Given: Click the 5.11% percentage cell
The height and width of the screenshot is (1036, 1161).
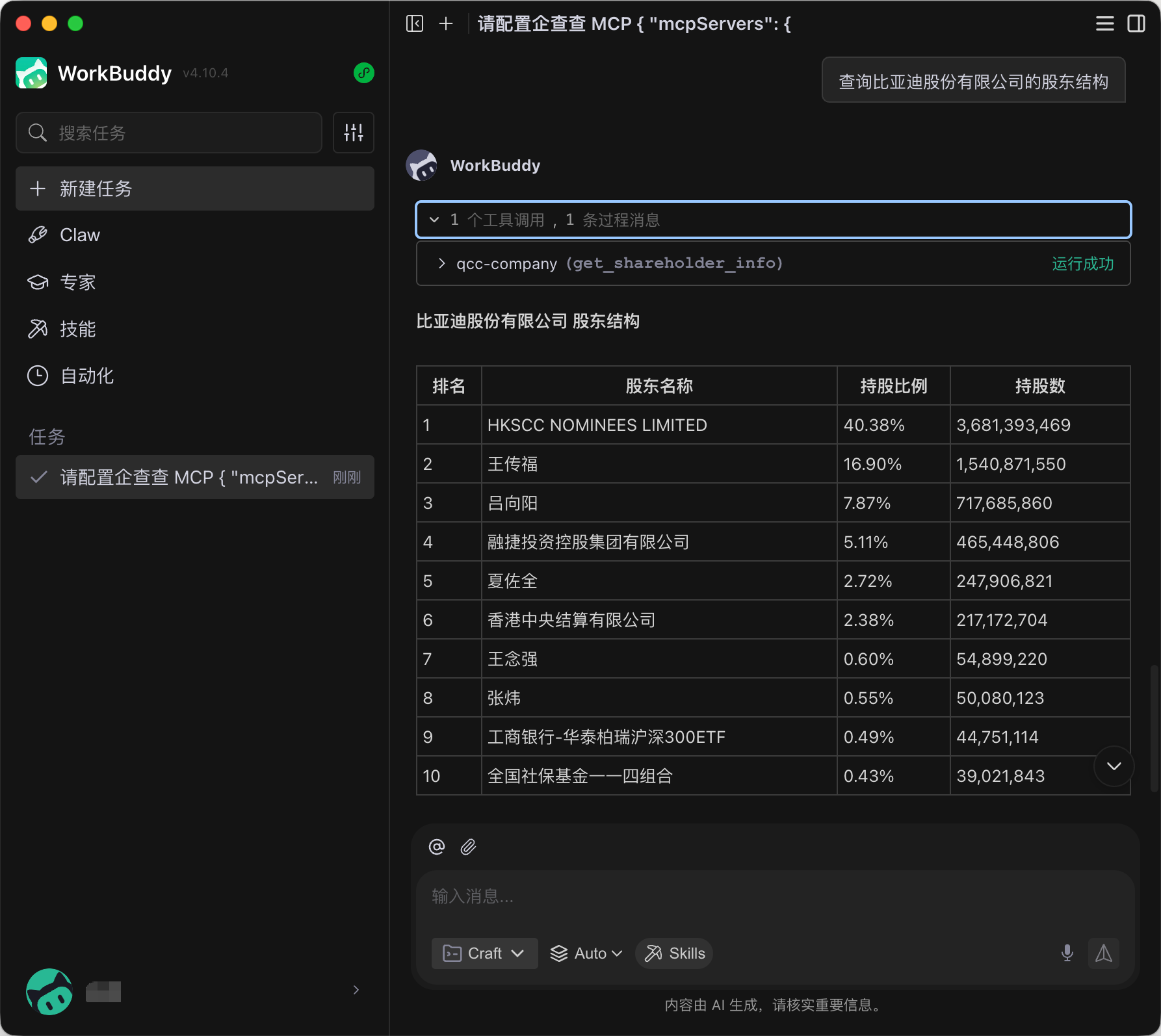Looking at the screenshot, I should tap(894, 542).
